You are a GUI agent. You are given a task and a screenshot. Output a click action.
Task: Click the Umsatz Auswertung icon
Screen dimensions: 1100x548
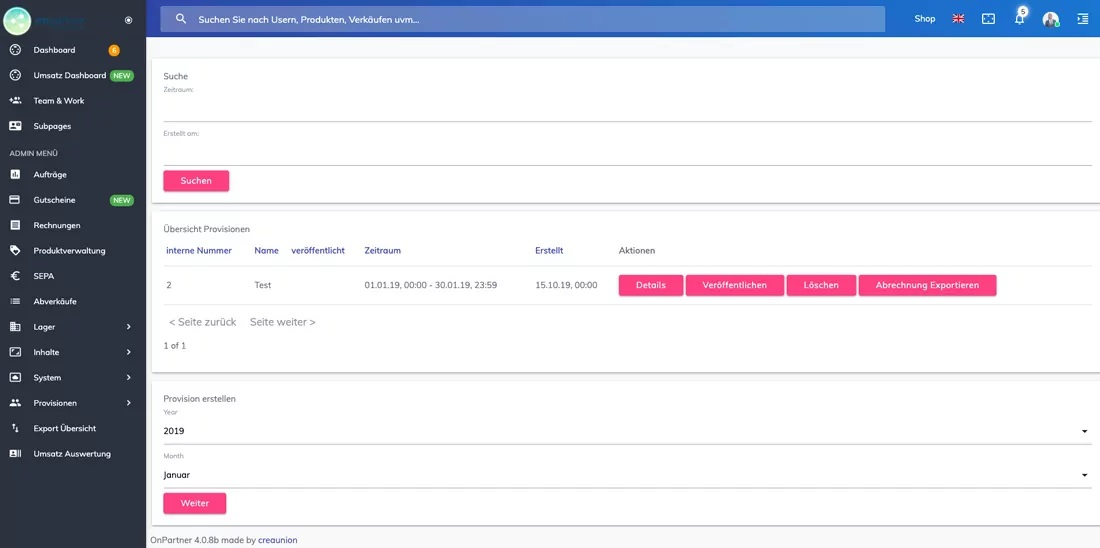click(x=15, y=454)
